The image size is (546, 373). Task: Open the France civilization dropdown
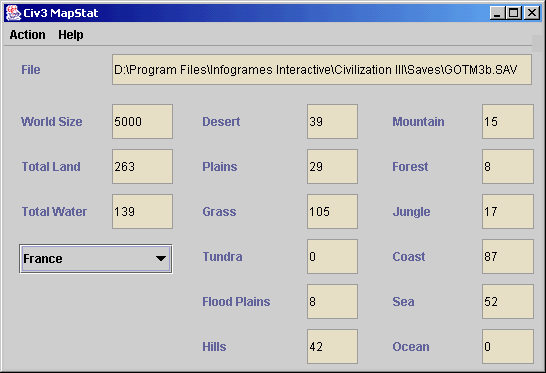point(96,259)
